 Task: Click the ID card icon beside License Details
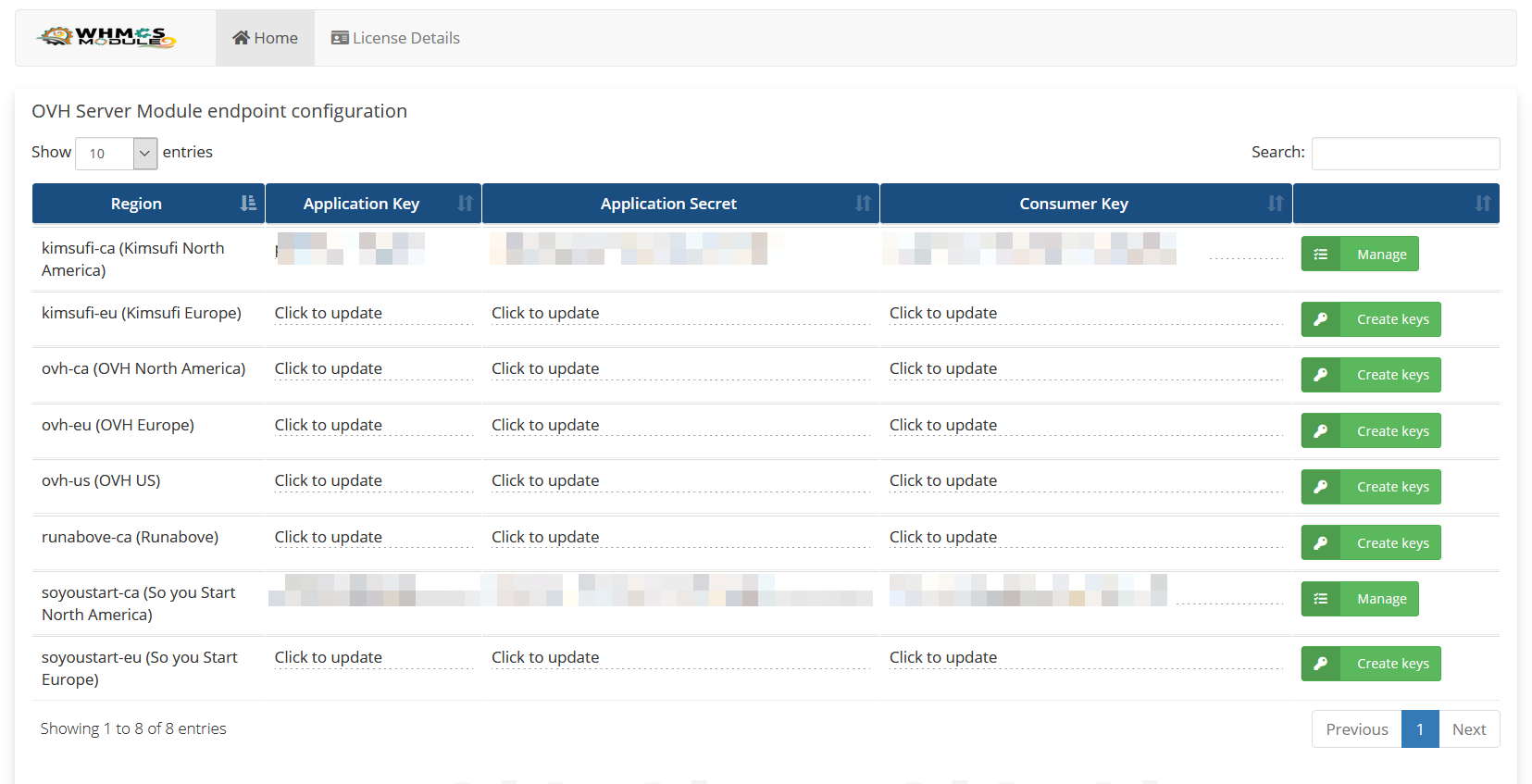340,38
